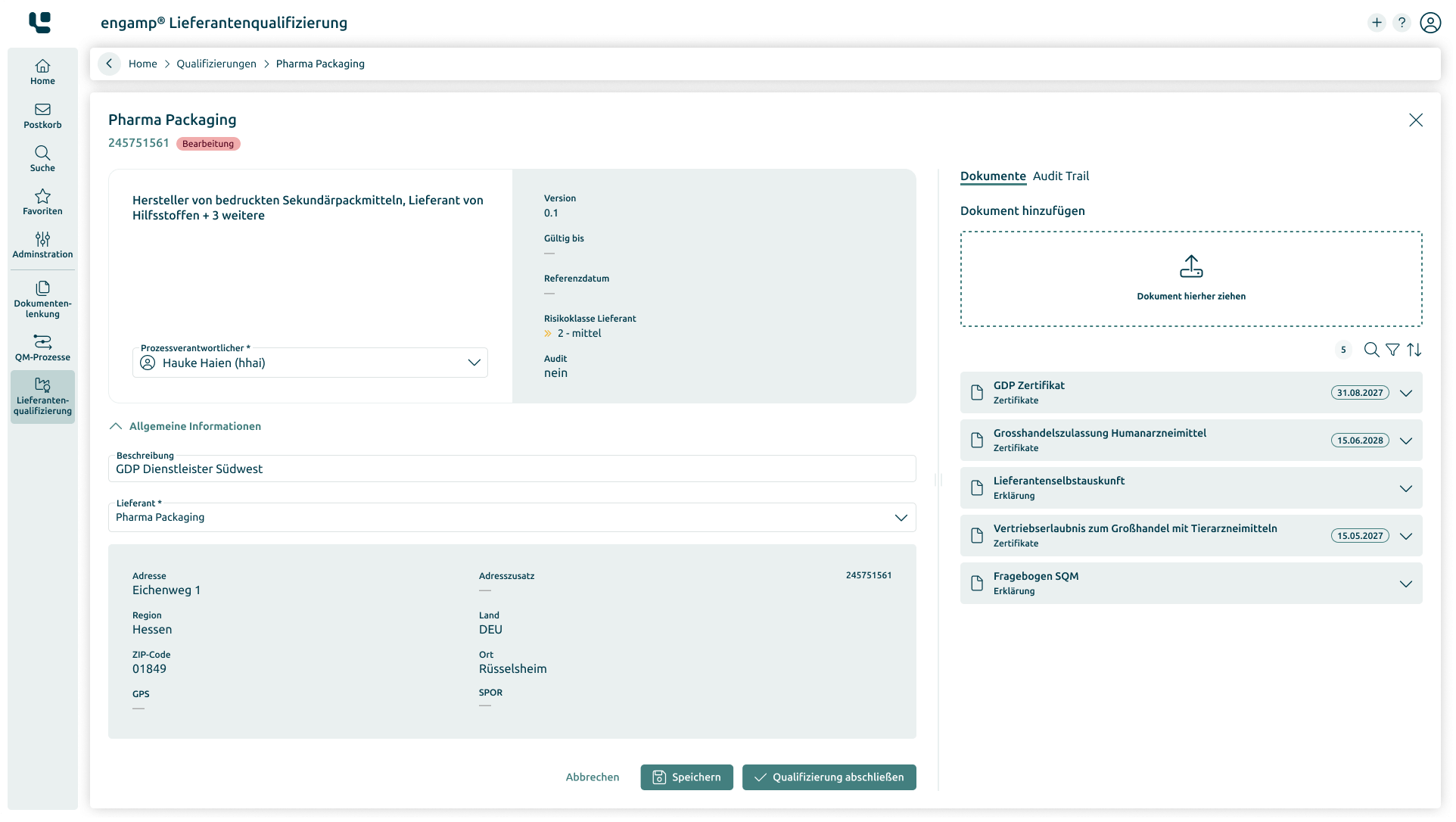The image size is (1456, 822).
Task: Click the Beschreibung input field
Action: 512,469
